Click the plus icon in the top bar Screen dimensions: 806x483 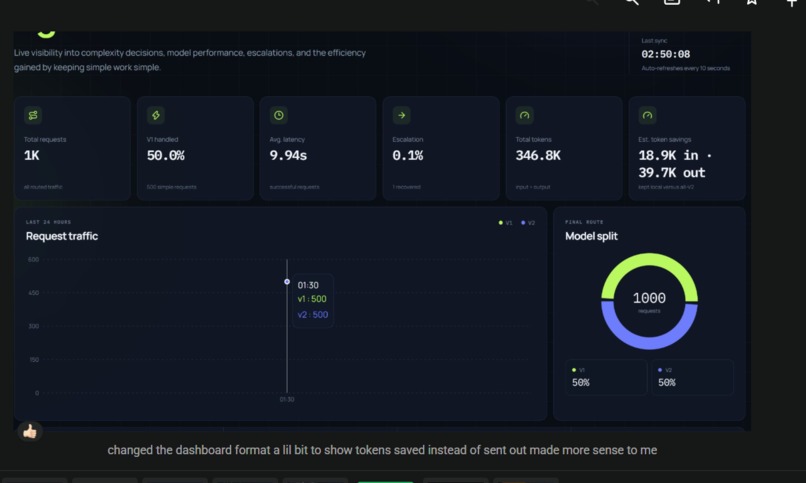pyautogui.click(x=792, y=3)
